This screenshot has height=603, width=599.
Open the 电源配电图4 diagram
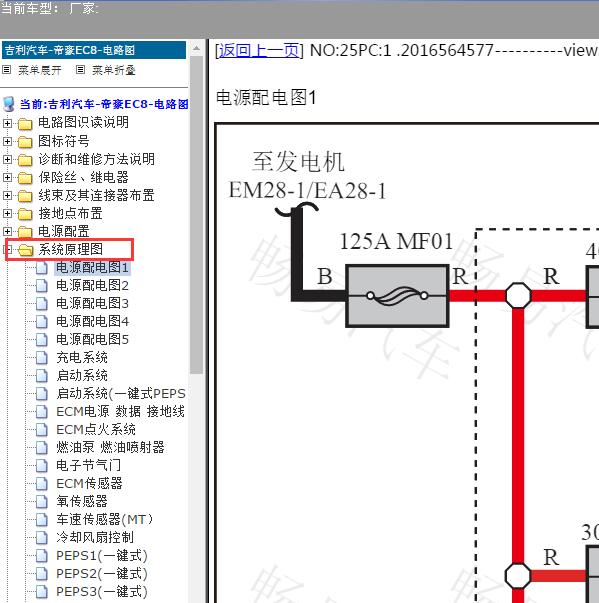click(x=92, y=321)
